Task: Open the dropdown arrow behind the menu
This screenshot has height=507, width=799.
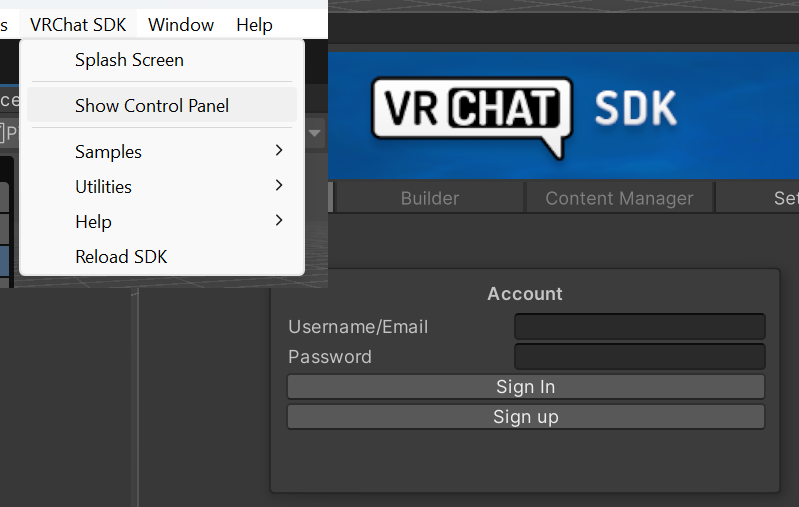Action: click(x=315, y=134)
